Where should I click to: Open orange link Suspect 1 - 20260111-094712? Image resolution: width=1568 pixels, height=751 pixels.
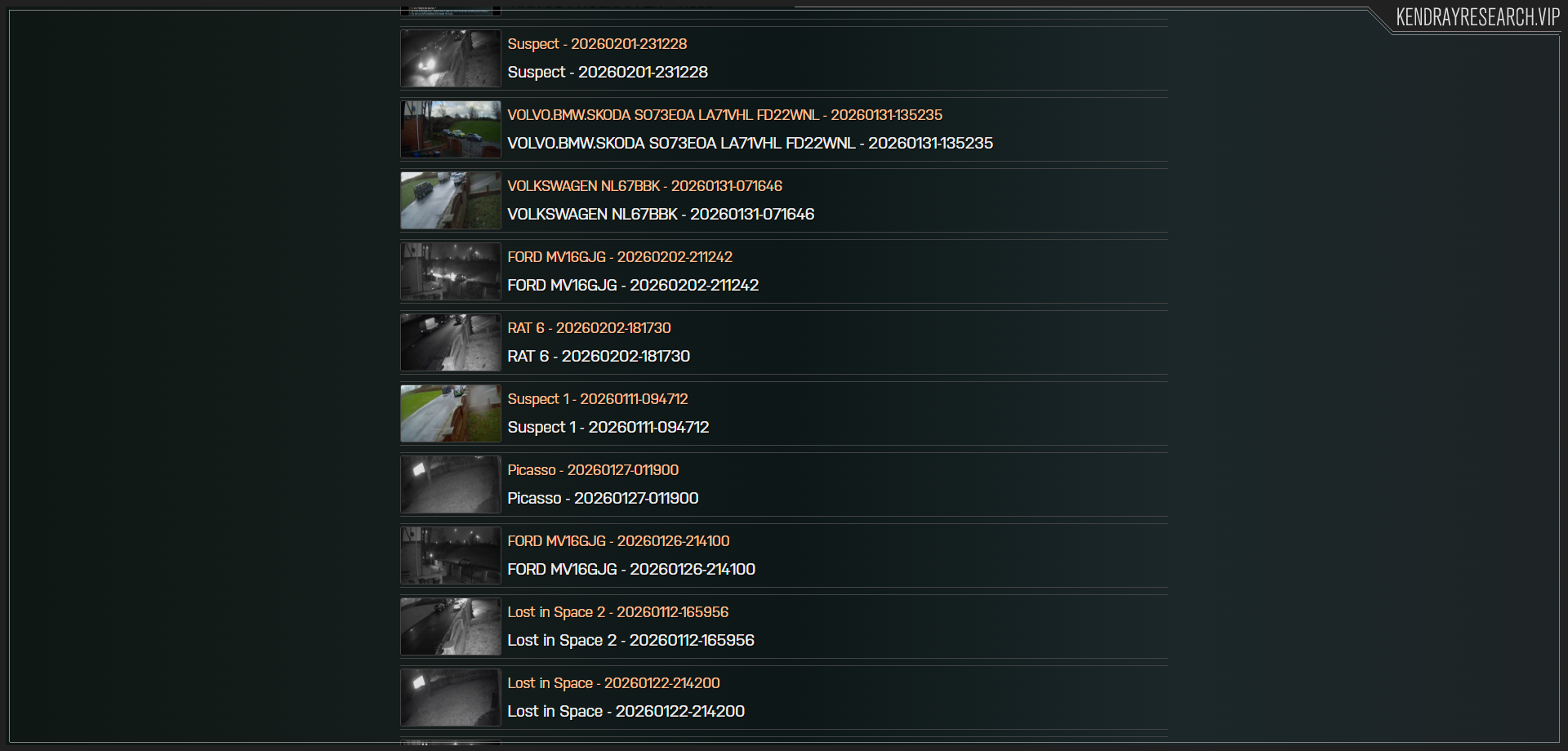[598, 399]
